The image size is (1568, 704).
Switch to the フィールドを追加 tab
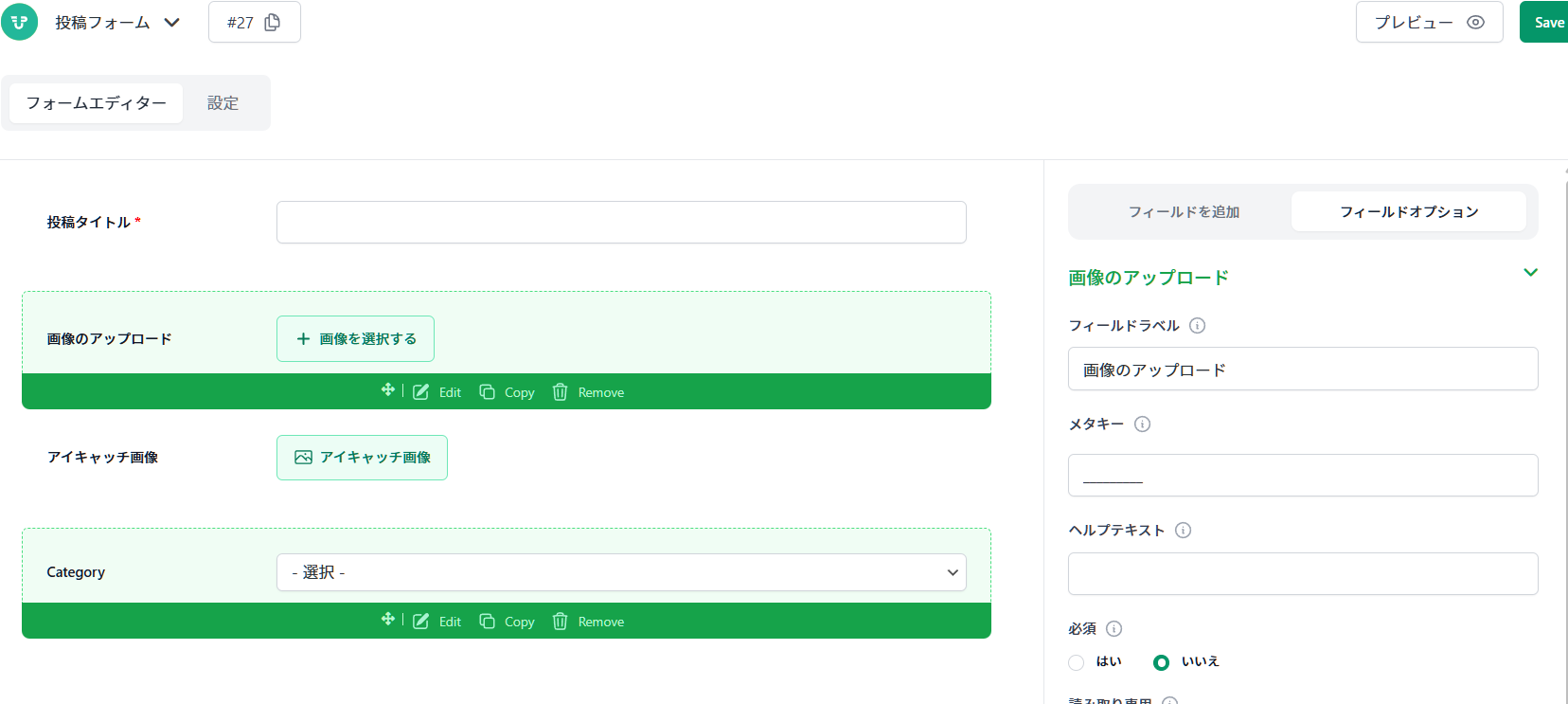[x=1184, y=212]
